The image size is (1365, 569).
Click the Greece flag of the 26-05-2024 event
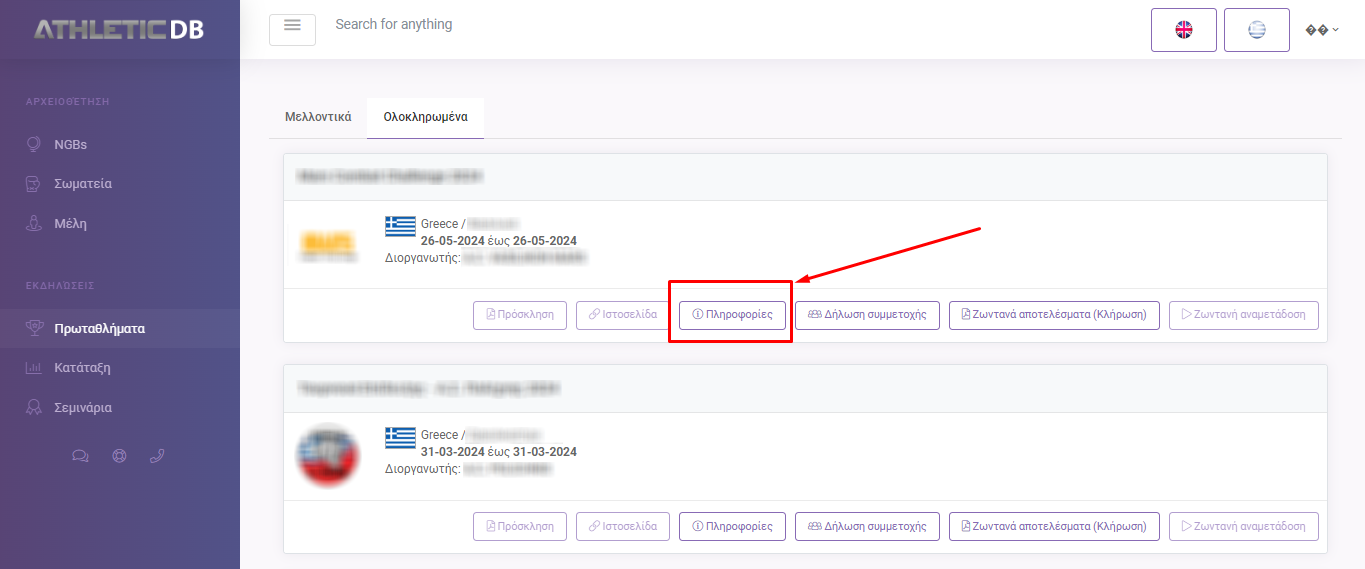(400, 226)
